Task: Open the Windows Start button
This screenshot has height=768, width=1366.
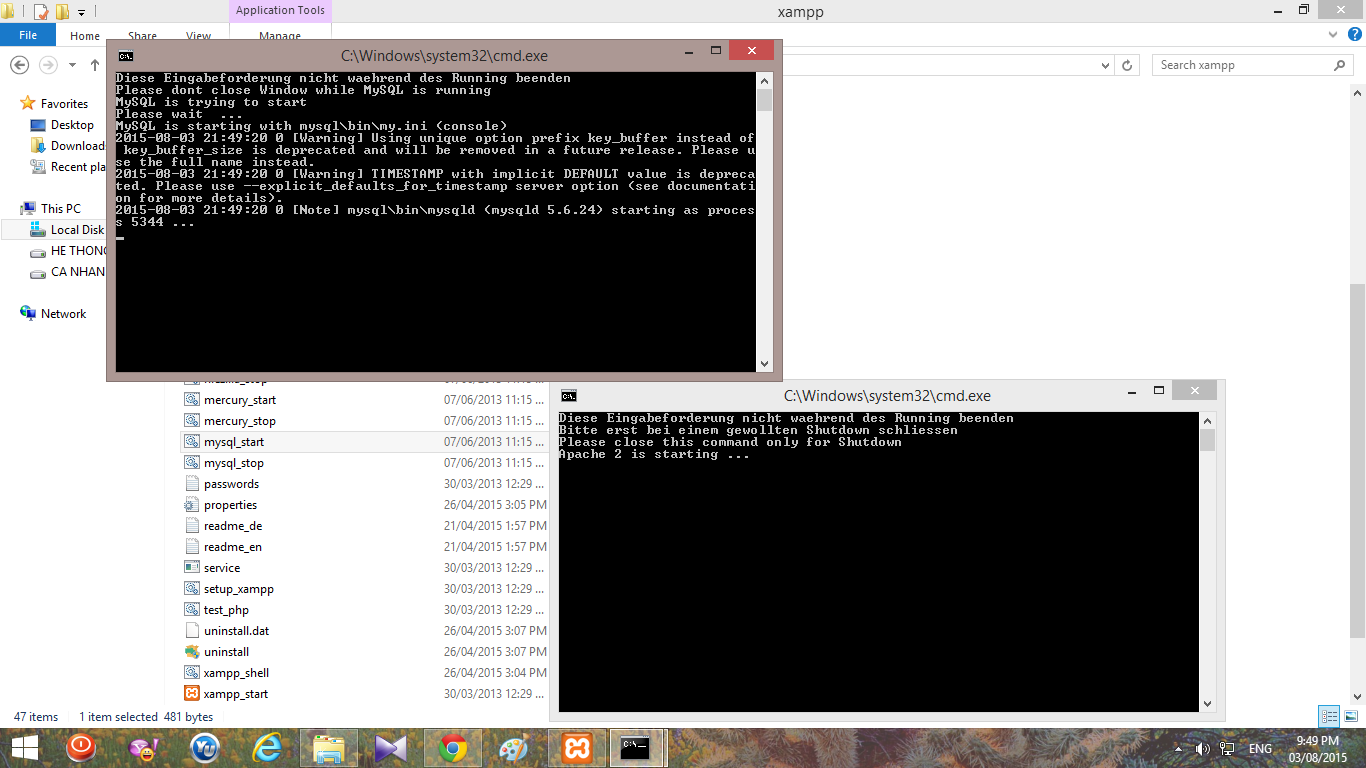Action: tap(24, 748)
